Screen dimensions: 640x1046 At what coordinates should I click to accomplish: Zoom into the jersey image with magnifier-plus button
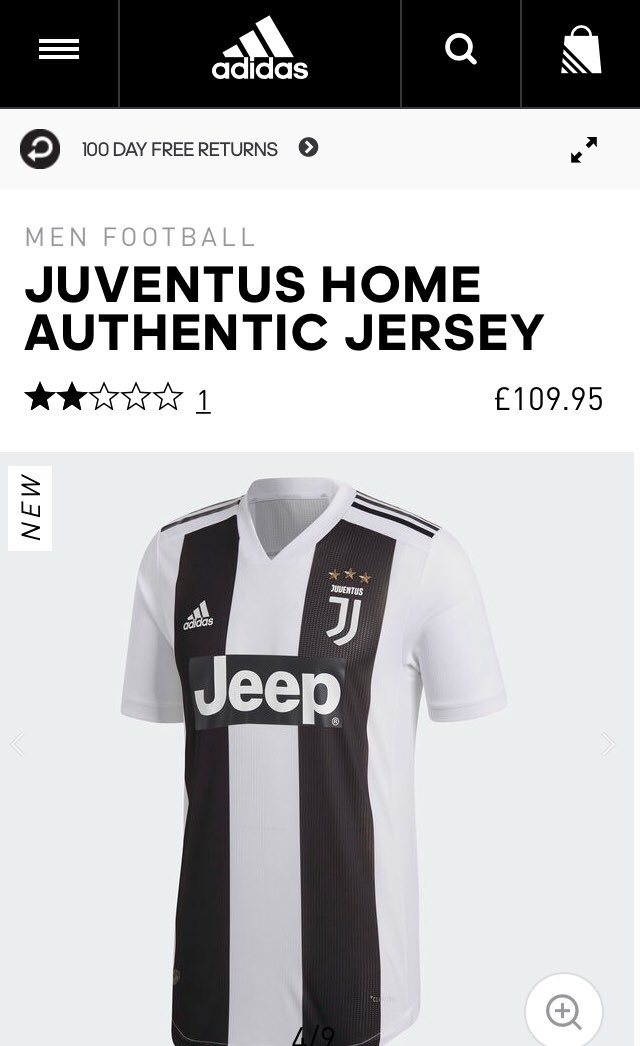point(563,1012)
